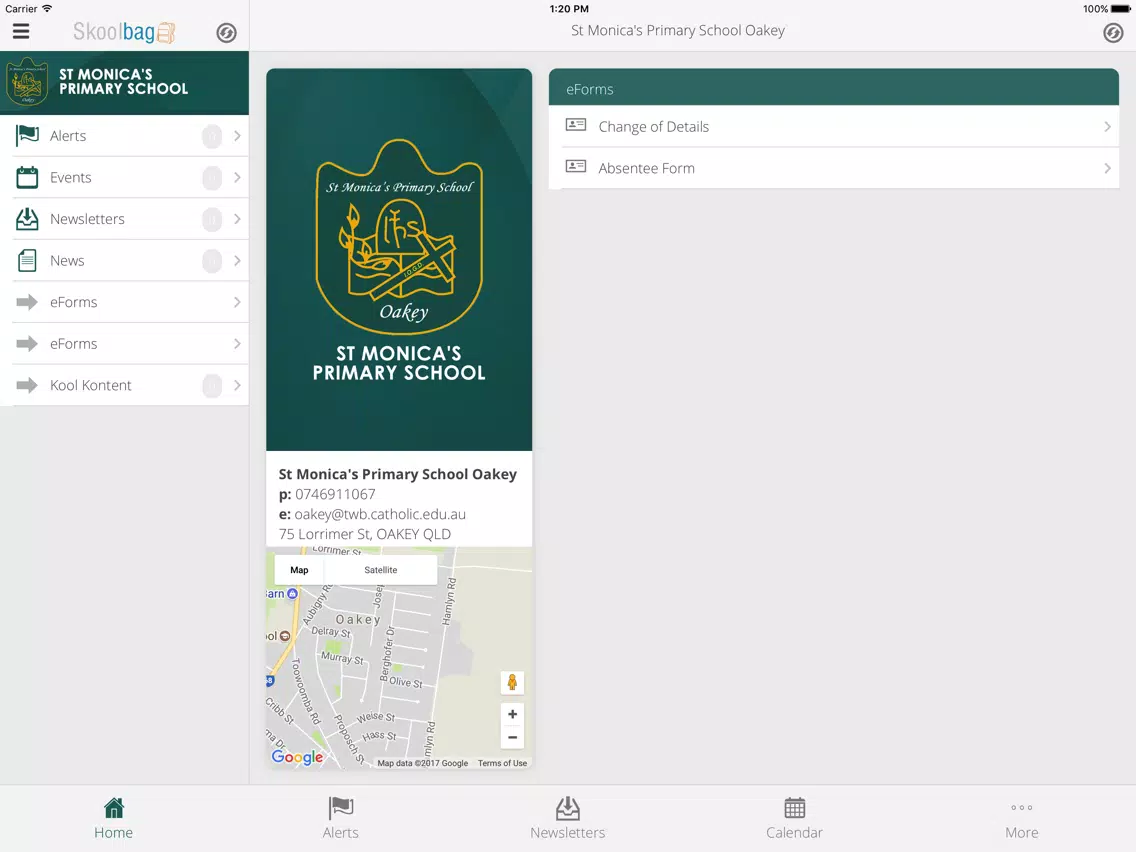The width and height of the screenshot is (1136, 852).
Task: Switch map to Satellite view
Action: (x=380, y=570)
